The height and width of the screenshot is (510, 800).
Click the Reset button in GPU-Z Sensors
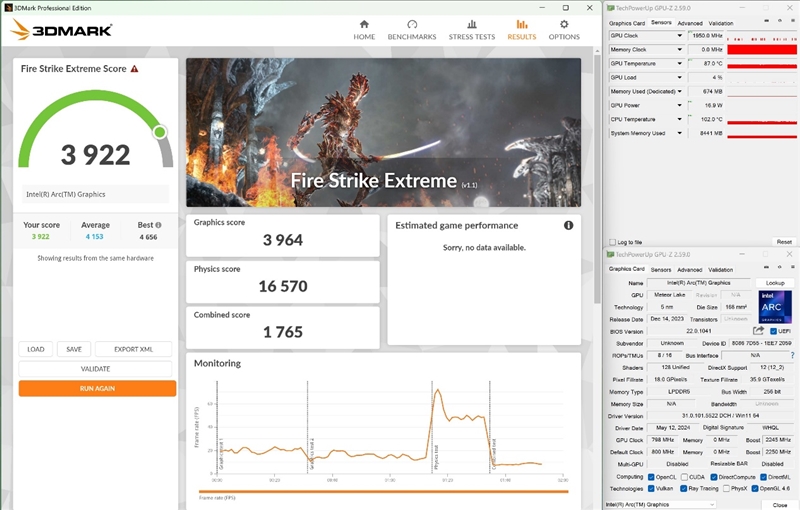(x=784, y=242)
